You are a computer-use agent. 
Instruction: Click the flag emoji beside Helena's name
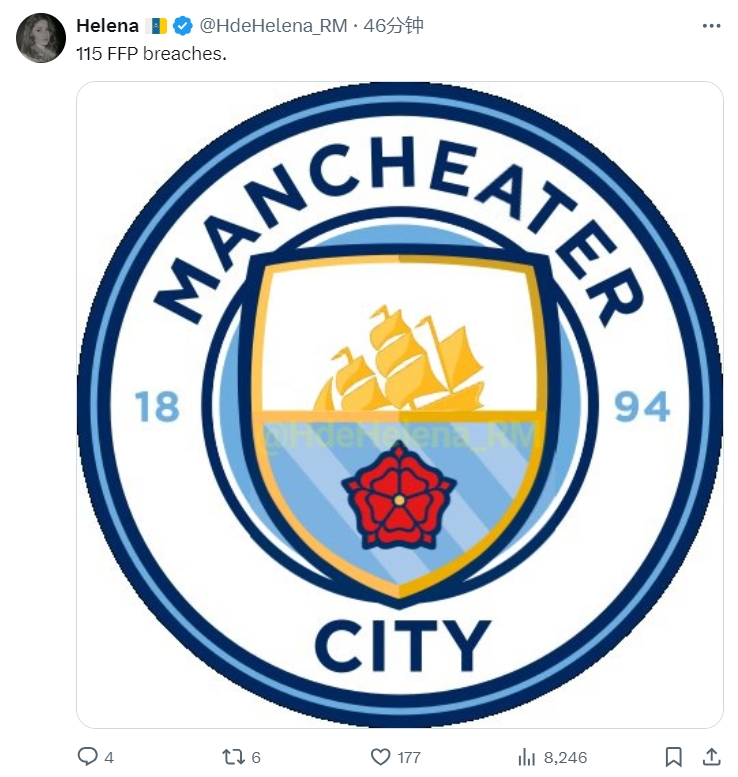[156, 26]
